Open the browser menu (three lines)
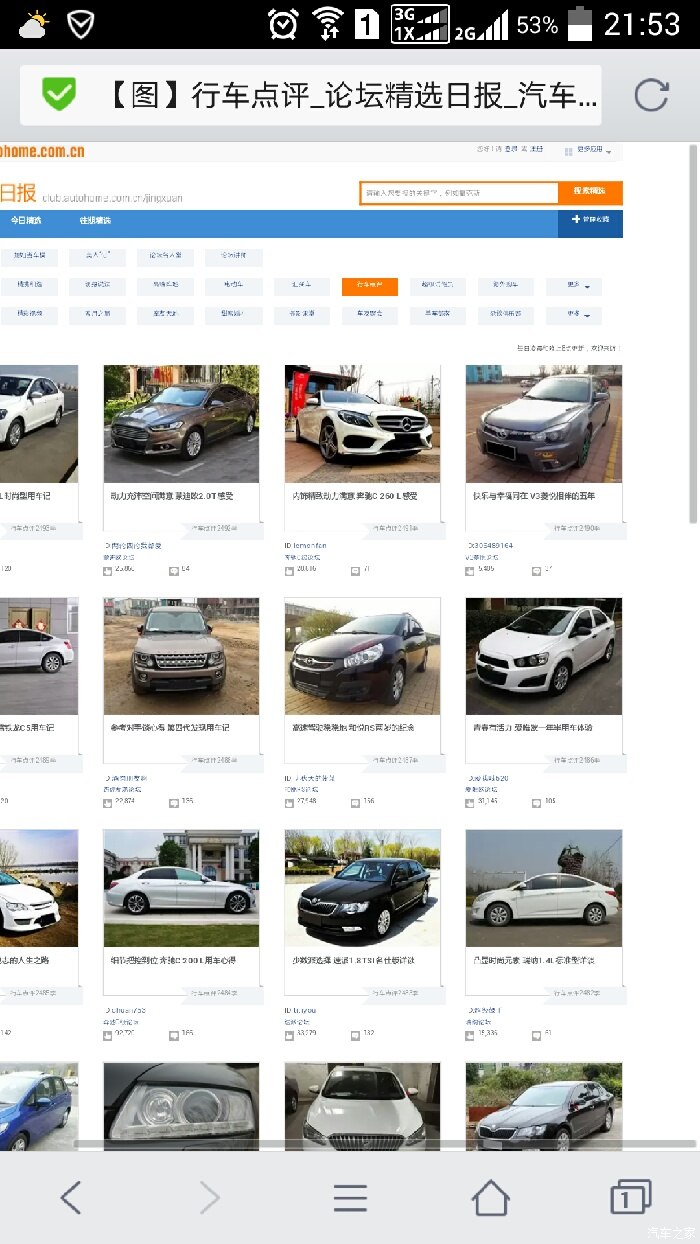The width and height of the screenshot is (700, 1244). click(x=350, y=1197)
